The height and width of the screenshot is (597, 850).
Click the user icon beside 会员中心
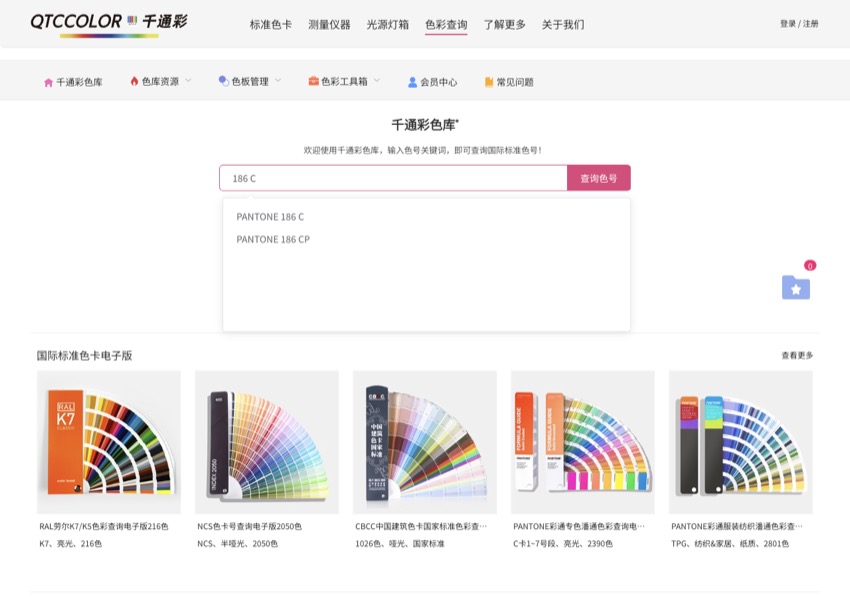[x=413, y=82]
